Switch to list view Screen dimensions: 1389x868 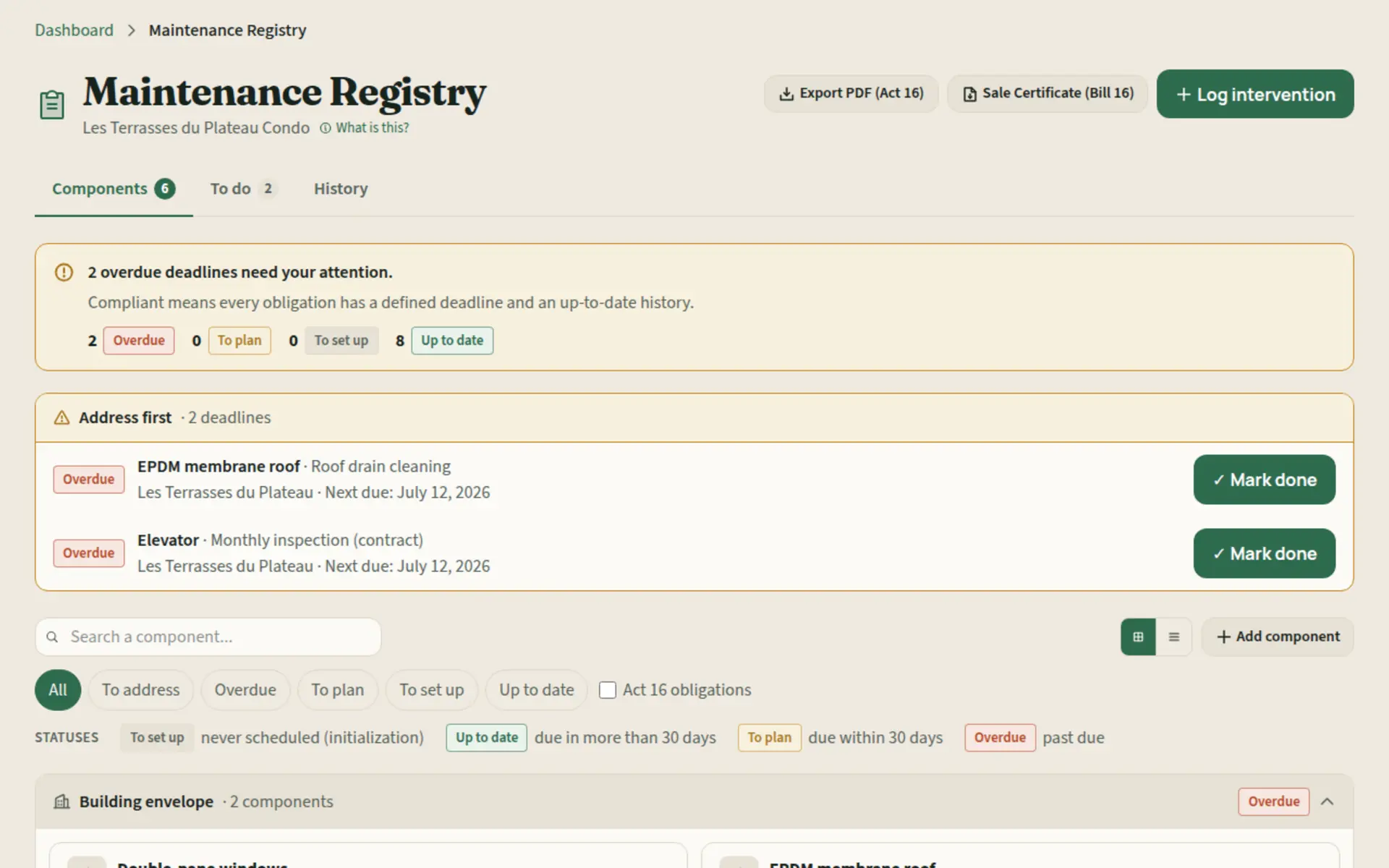point(1173,637)
